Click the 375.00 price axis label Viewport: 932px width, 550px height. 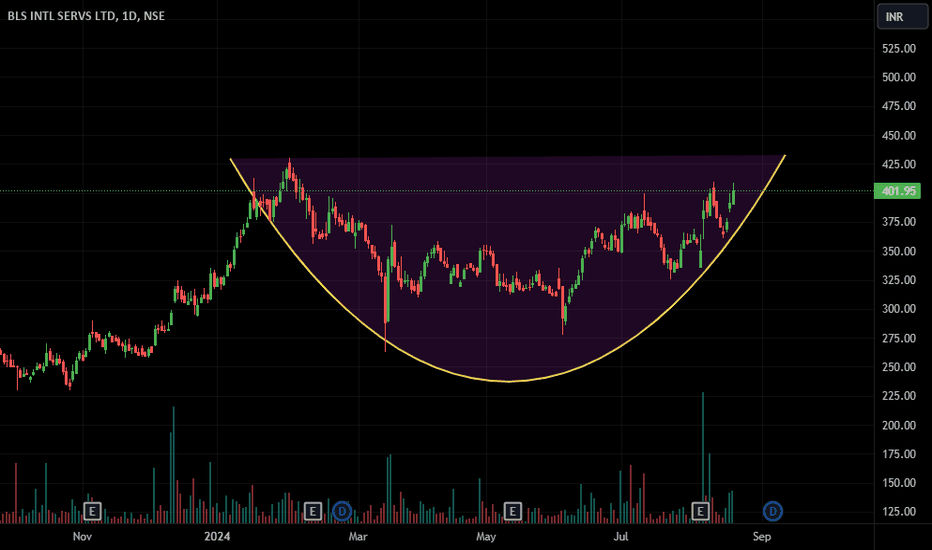[899, 222]
